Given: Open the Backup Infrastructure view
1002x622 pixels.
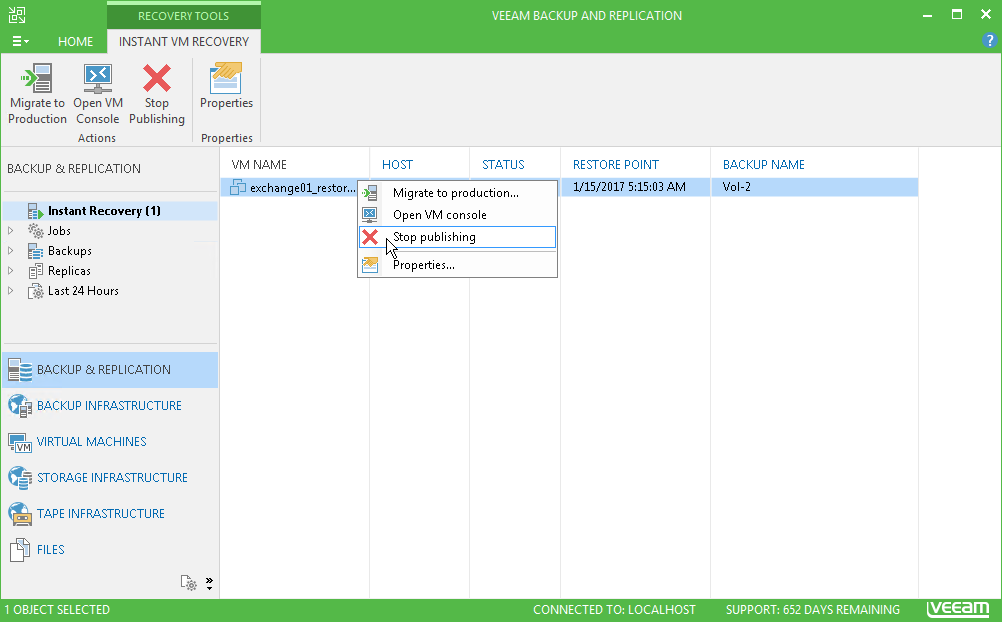Looking at the screenshot, I should [x=109, y=405].
